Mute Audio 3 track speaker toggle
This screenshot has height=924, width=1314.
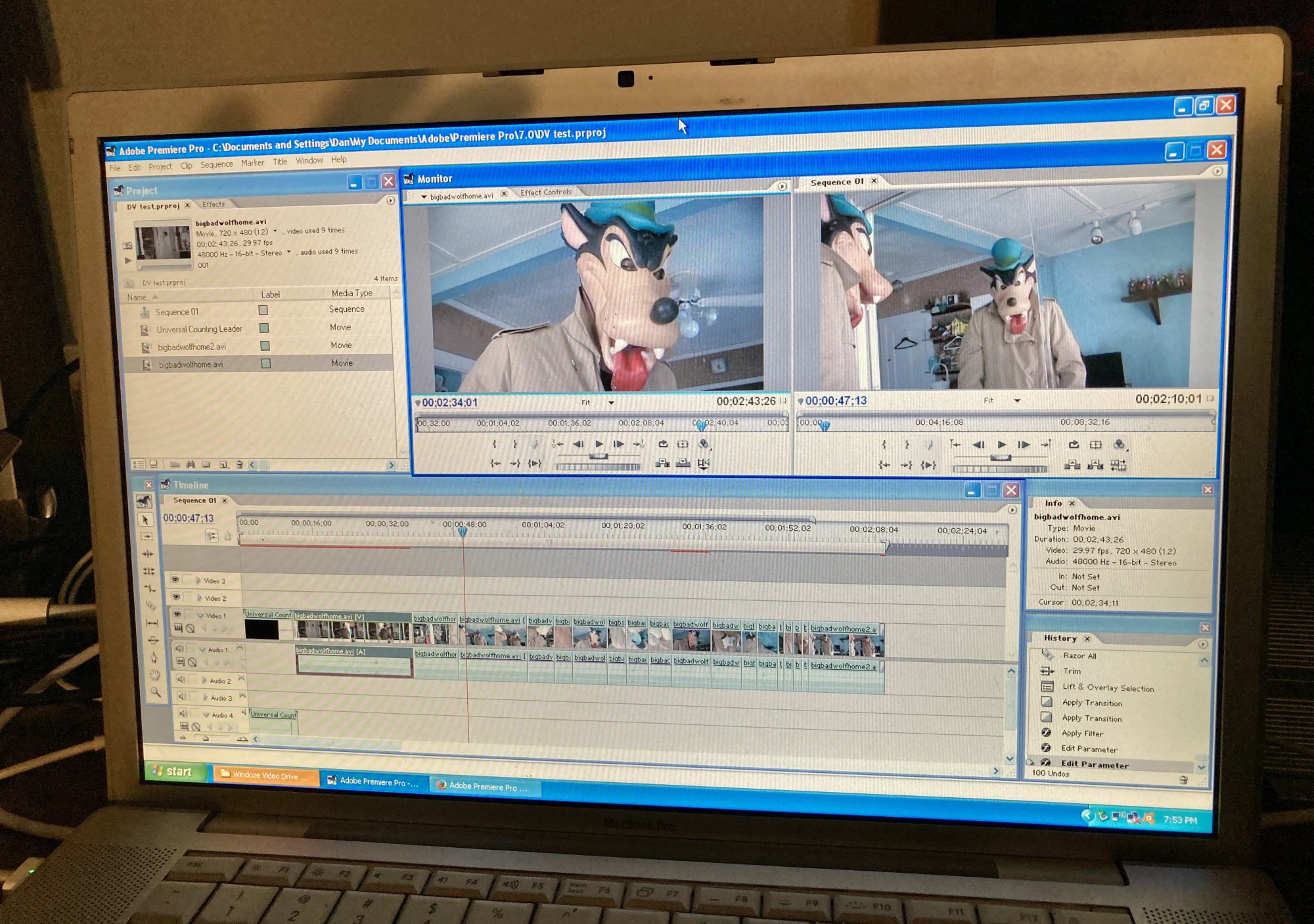[183, 696]
